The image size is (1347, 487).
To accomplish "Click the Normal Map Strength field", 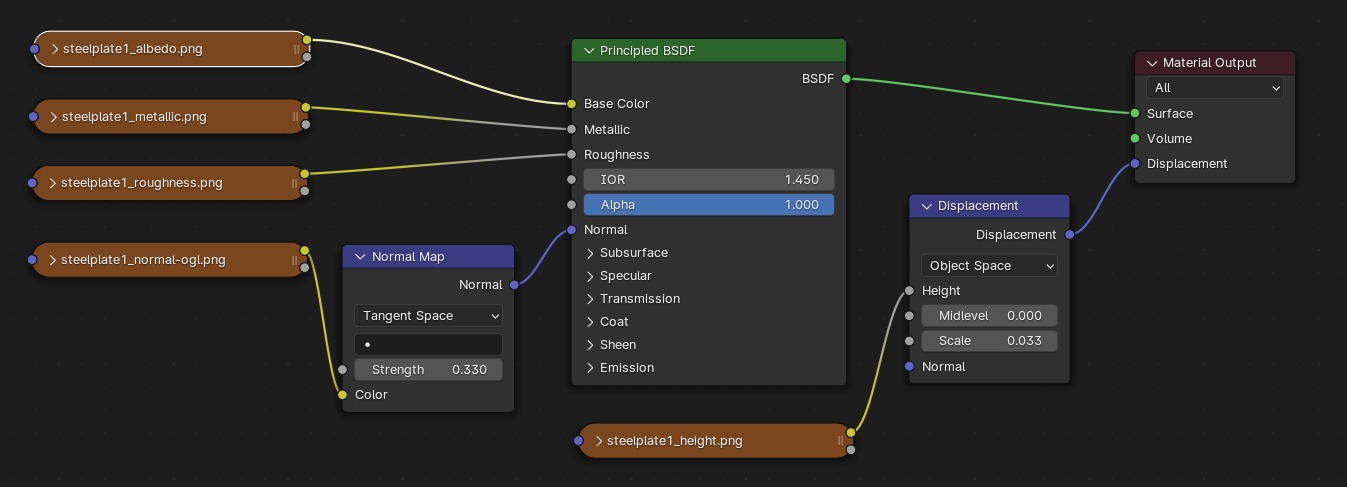I will tap(428, 370).
